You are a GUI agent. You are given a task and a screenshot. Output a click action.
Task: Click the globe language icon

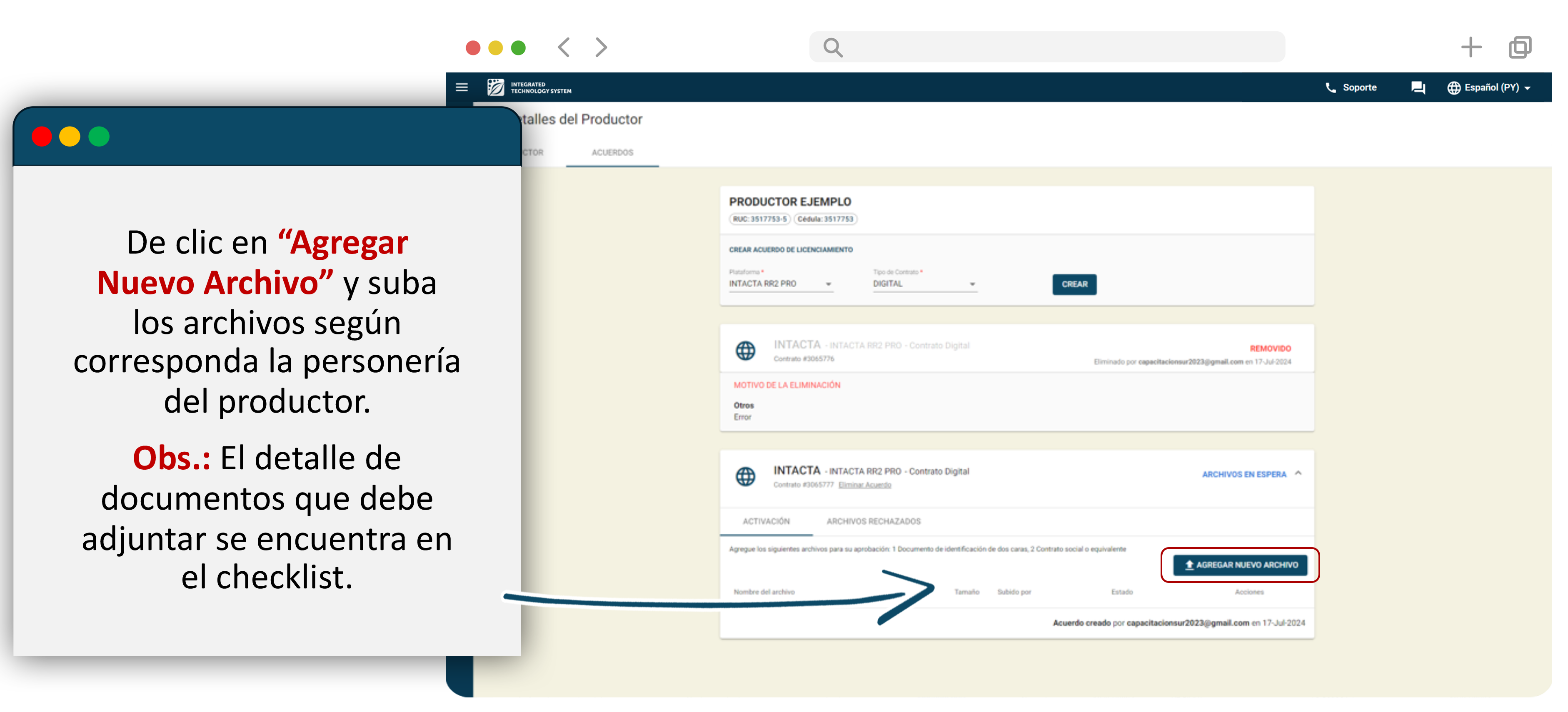coord(1453,87)
